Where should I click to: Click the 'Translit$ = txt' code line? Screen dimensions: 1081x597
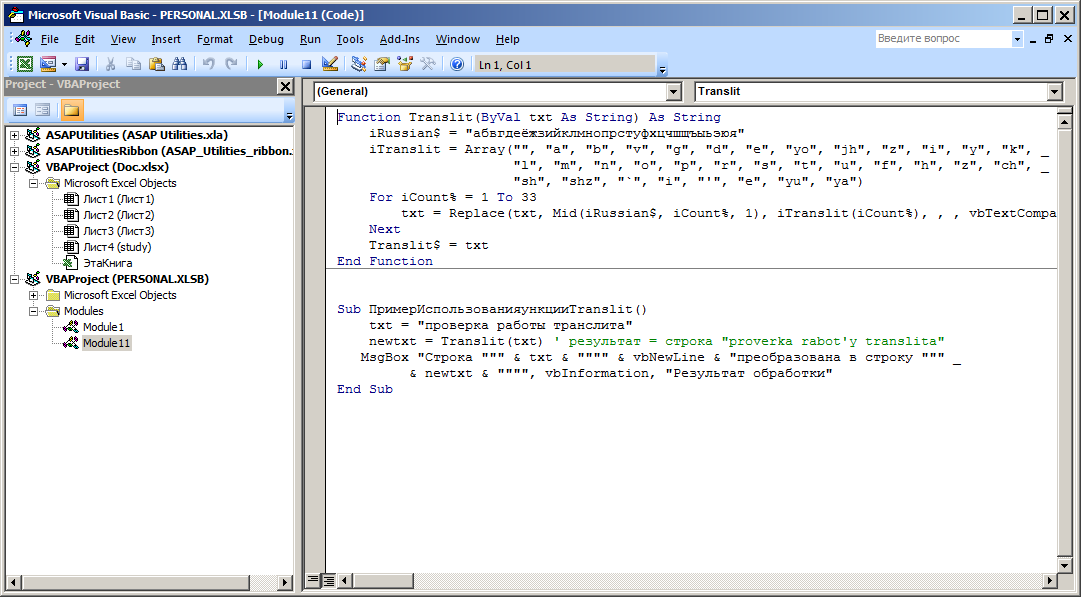click(x=428, y=245)
